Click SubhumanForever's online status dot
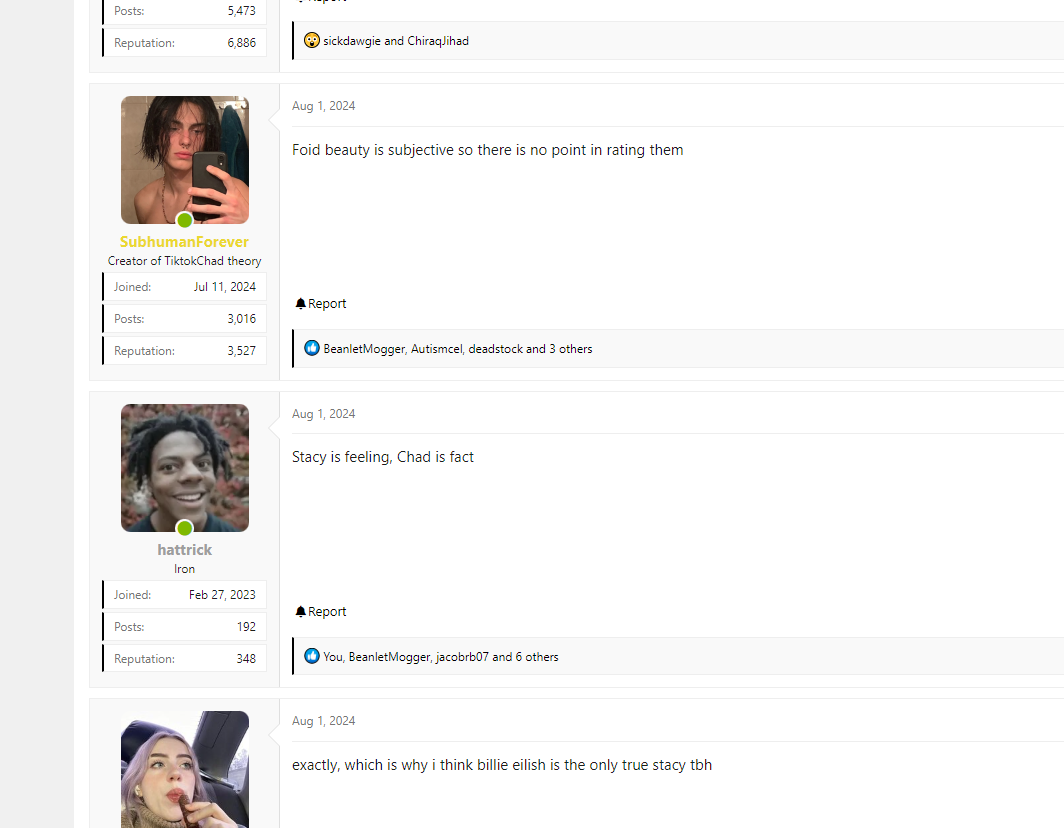This screenshot has height=828, width=1064. [185, 220]
